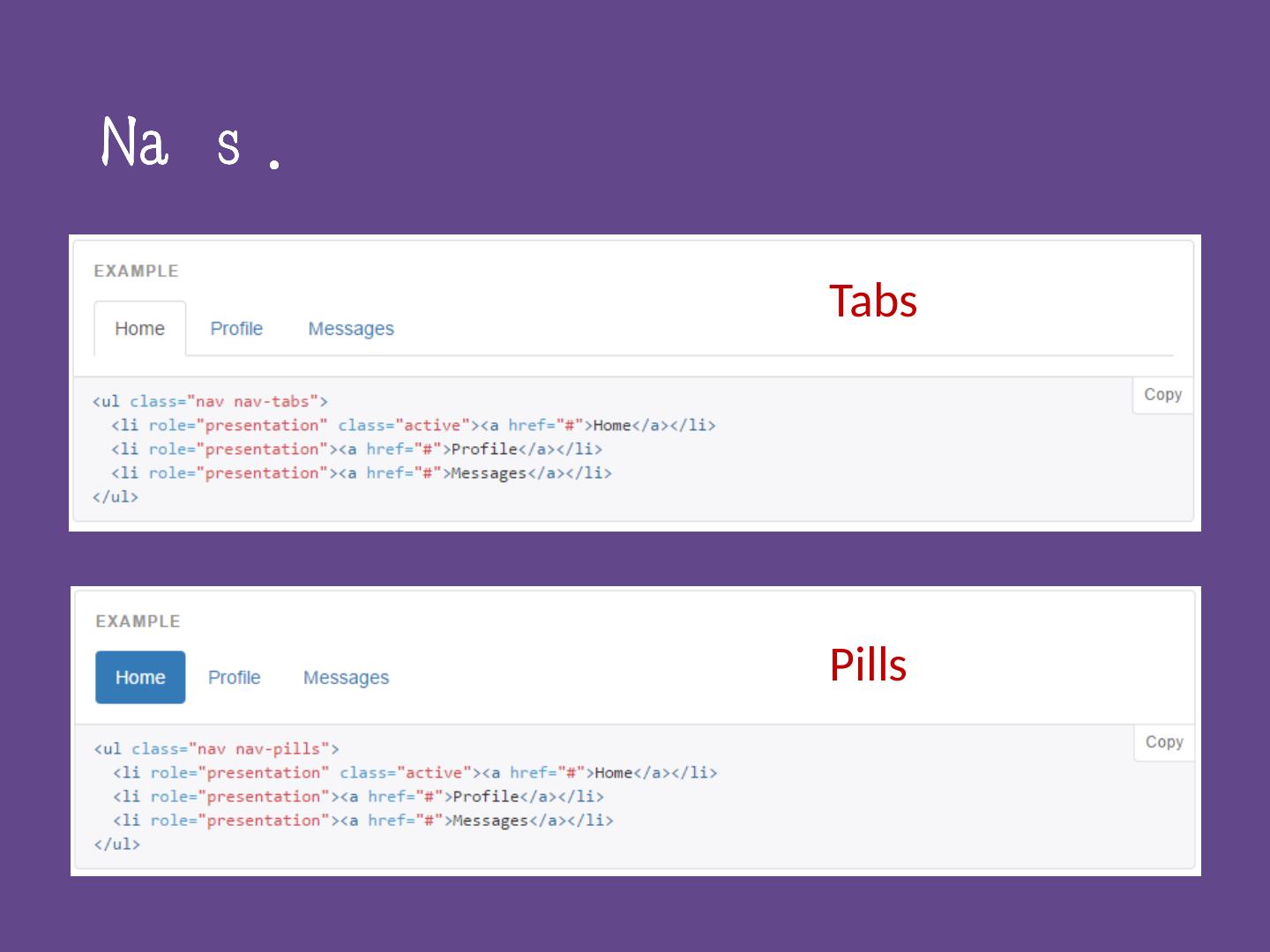Switch to the Profile tab in tabs example
This screenshot has height=952, width=1270.
point(236,329)
